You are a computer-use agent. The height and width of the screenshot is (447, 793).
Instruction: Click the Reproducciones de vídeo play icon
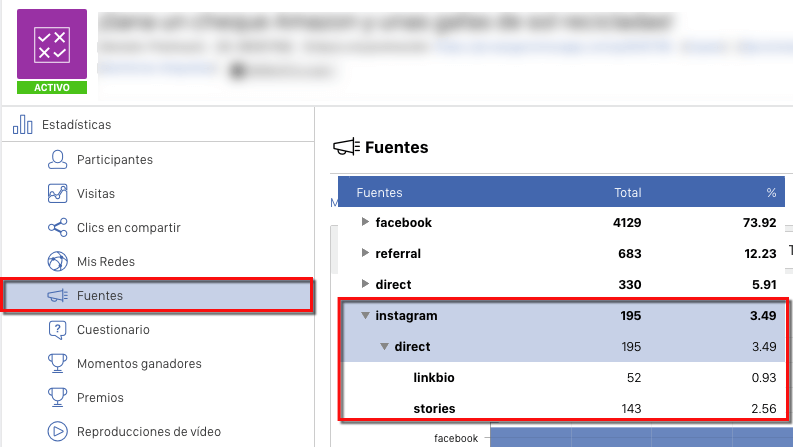tap(58, 432)
